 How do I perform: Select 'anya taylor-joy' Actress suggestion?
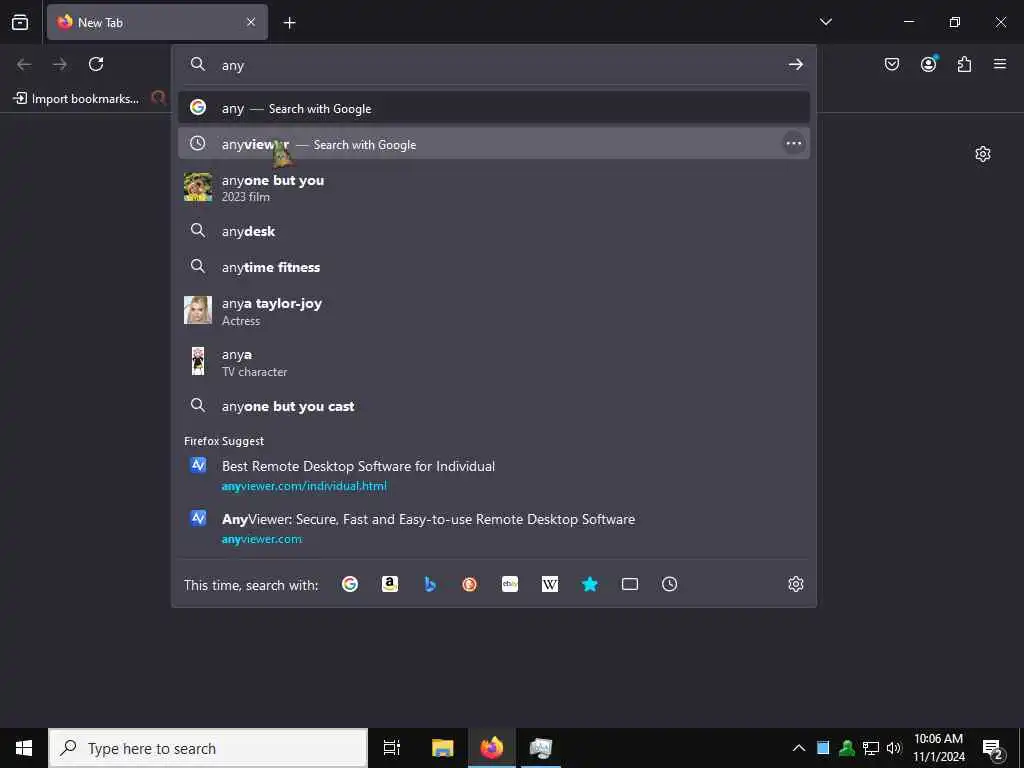tap(494, 311)
